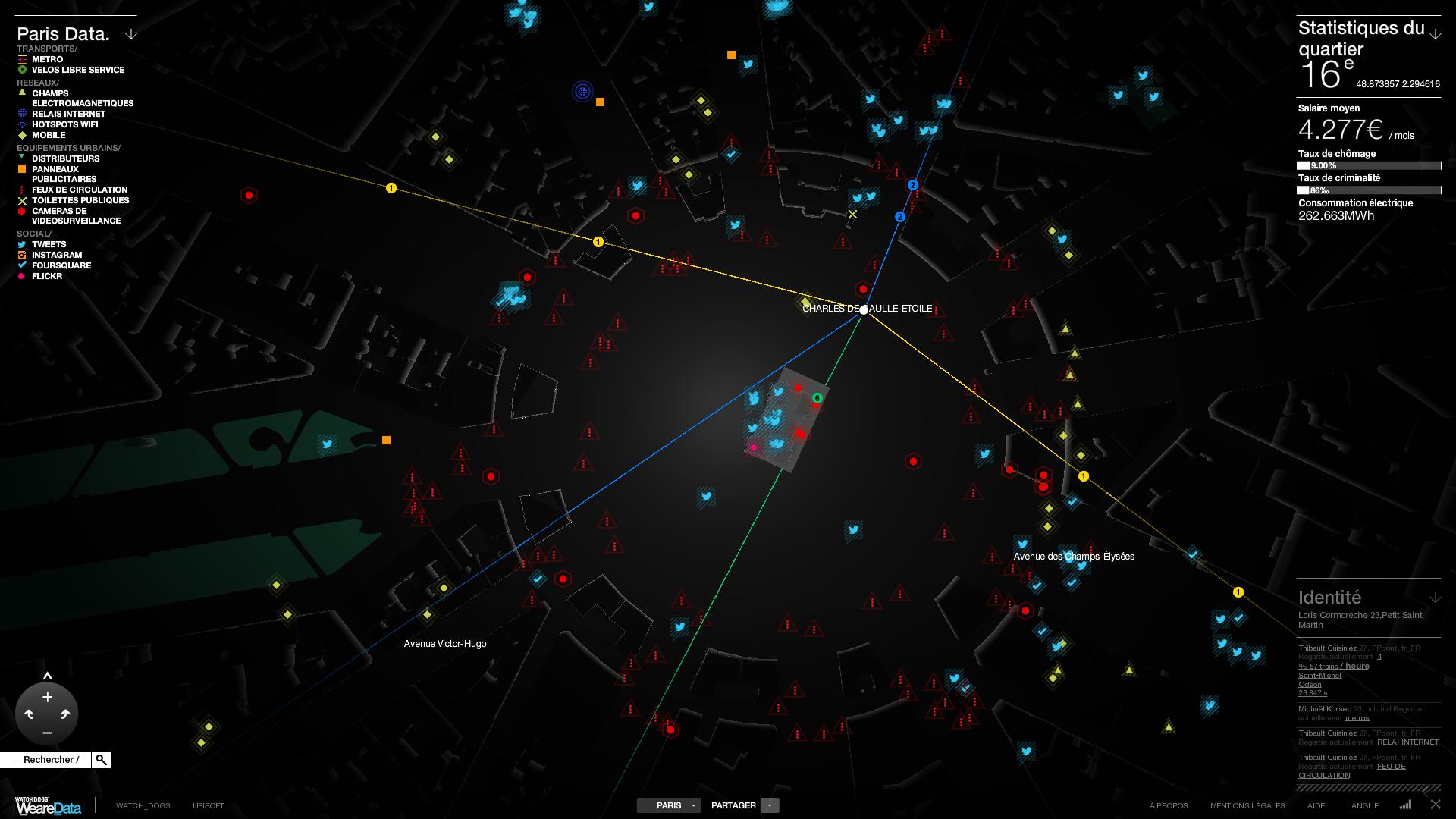Open the WATCH_DOGS footer link
The height and width of the screenshot is (819, 1456).
pos(143,805)
